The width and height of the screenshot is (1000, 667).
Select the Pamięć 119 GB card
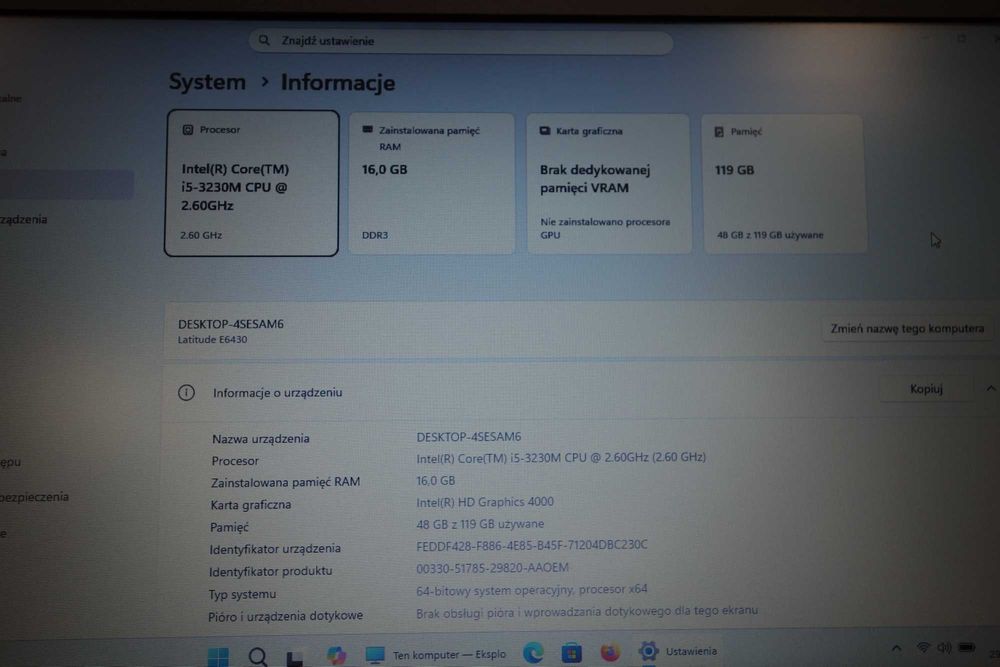[x=784, y=184]
